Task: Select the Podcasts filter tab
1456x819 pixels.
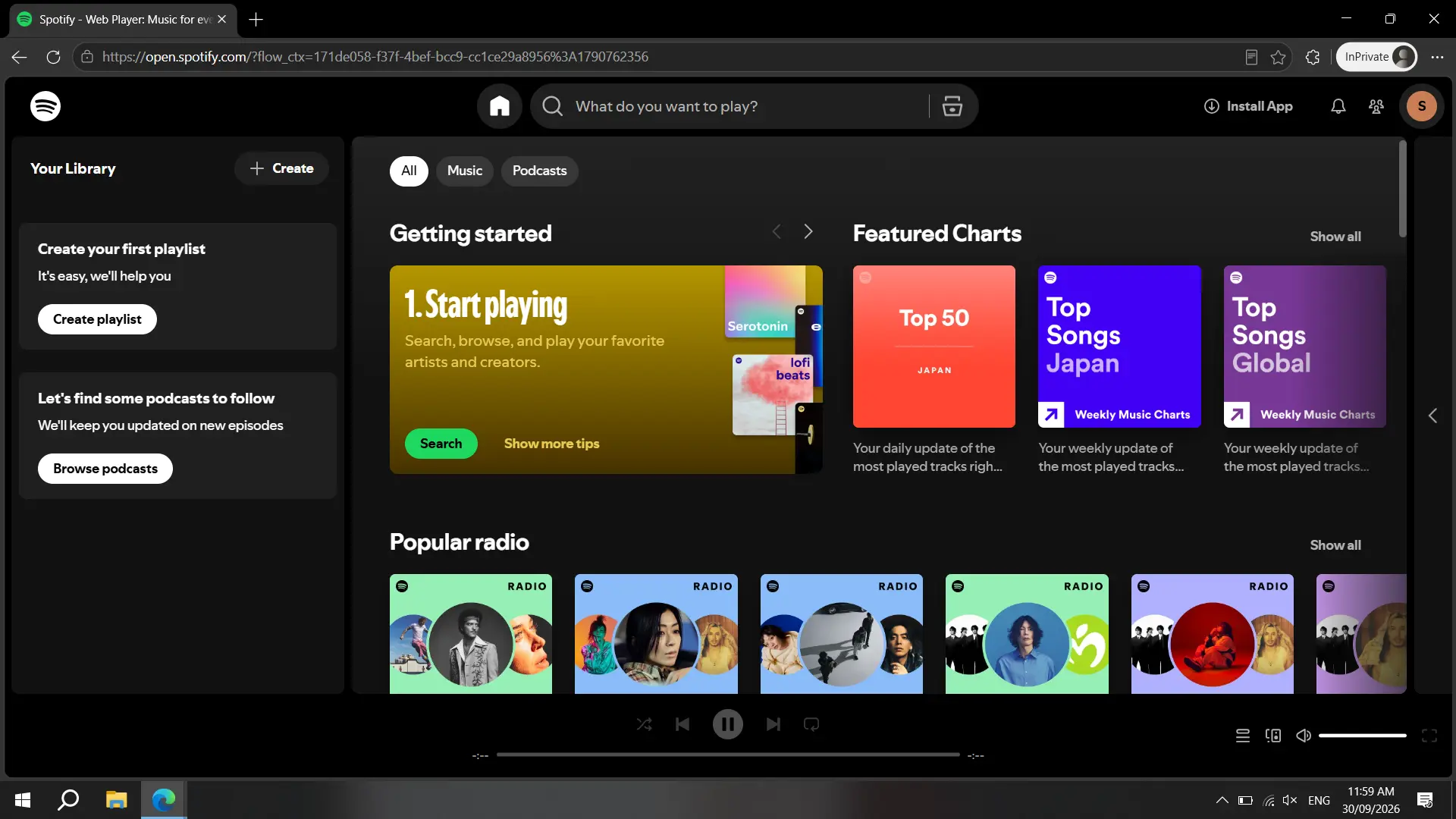Action: pyautogui.click(x=540, y=171)
